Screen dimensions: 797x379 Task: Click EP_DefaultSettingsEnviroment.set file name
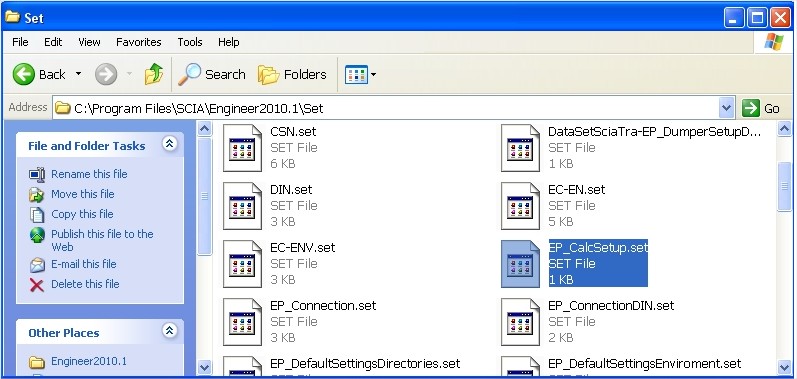(645, 364)
